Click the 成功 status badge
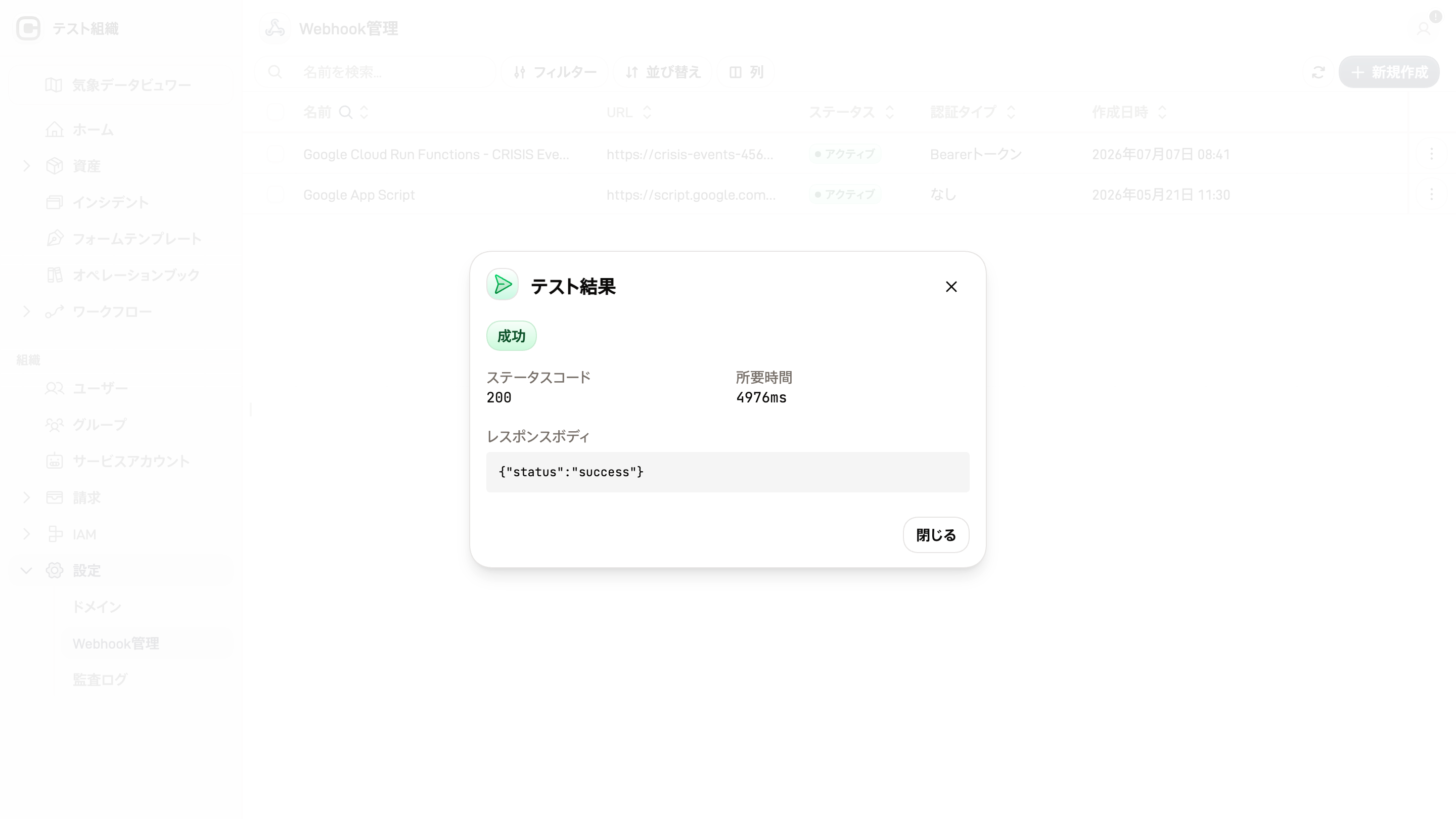1456x819 pixels. click(512, 336)
